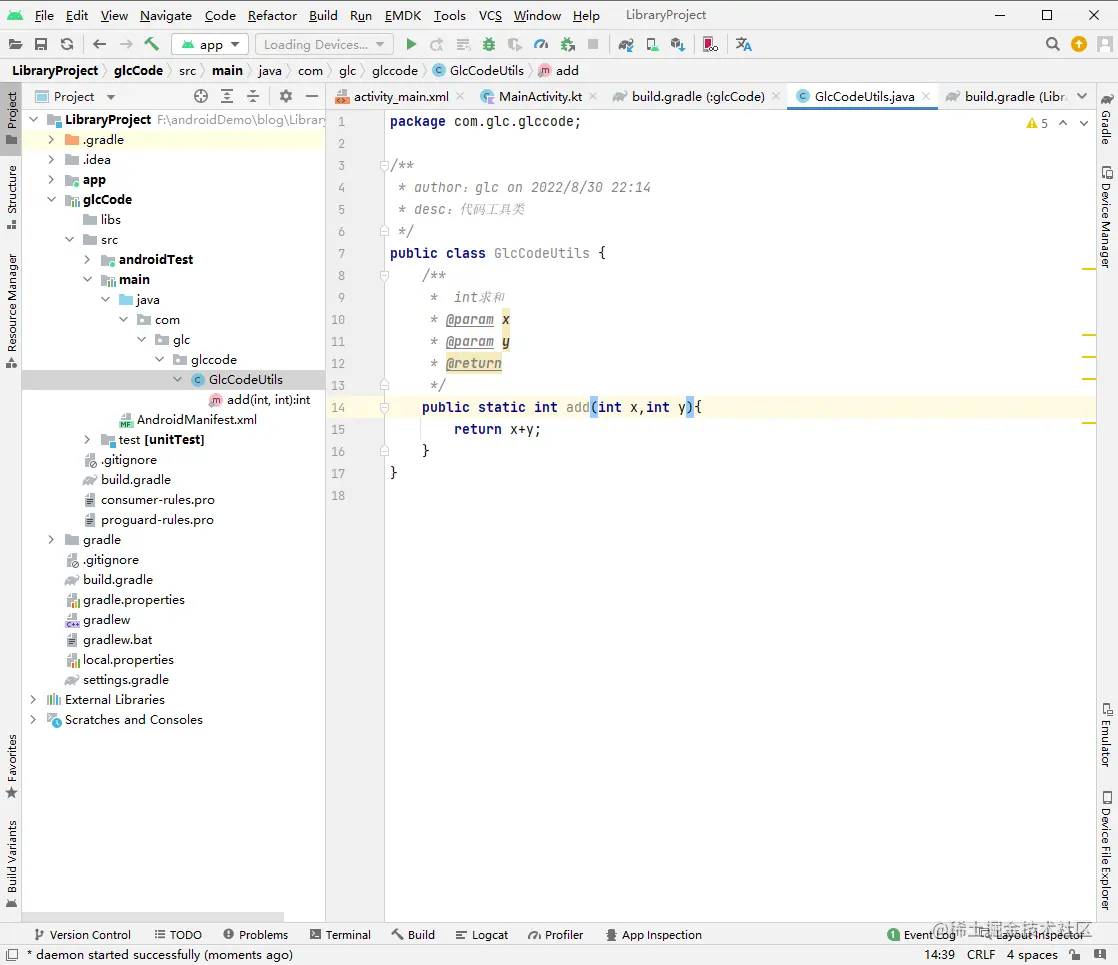The image size is (1118, 965).
Task: Click the Profile app gauge icon
Action: tap(541, 44)
